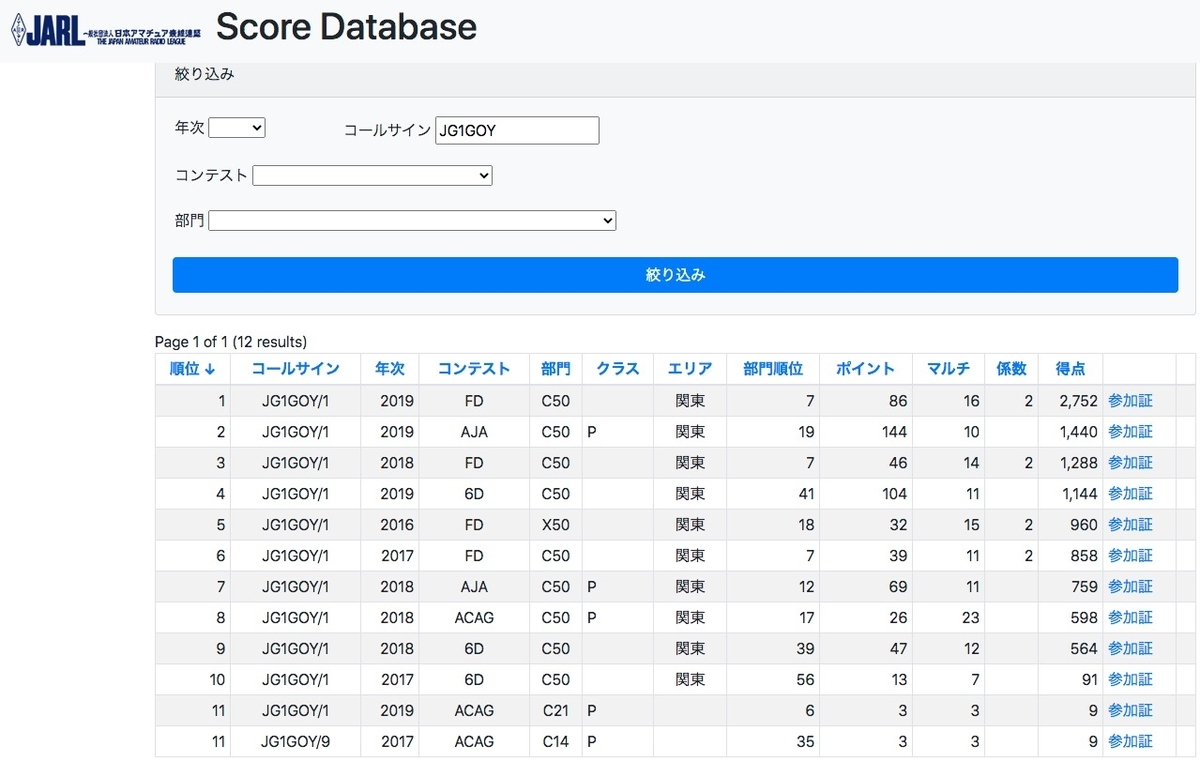
Task: Click C14 department cell
Action: click(555, 742)
